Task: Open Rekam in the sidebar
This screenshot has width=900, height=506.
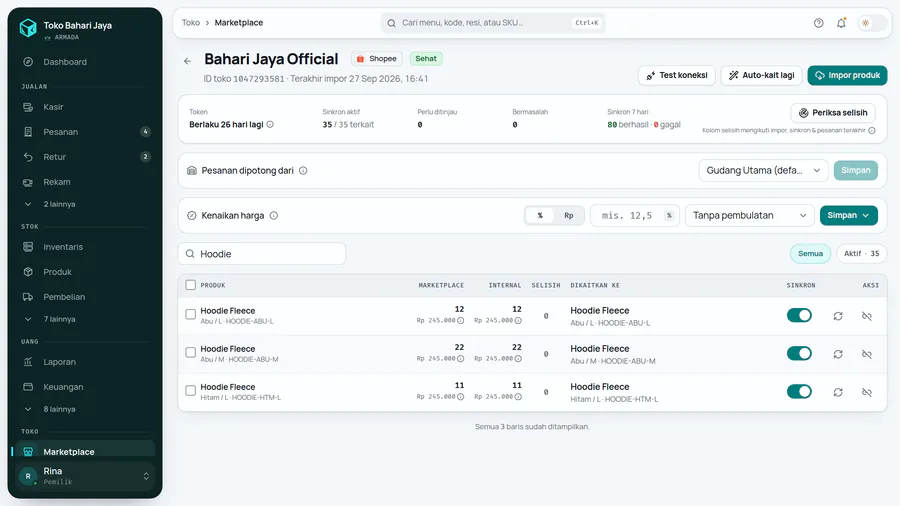Action: click(84, 182)
